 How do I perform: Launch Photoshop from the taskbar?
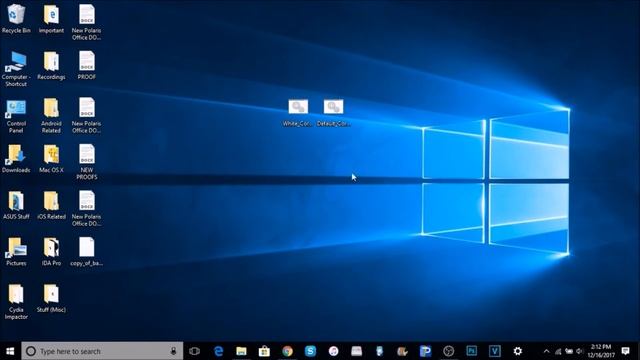(471, 351)
